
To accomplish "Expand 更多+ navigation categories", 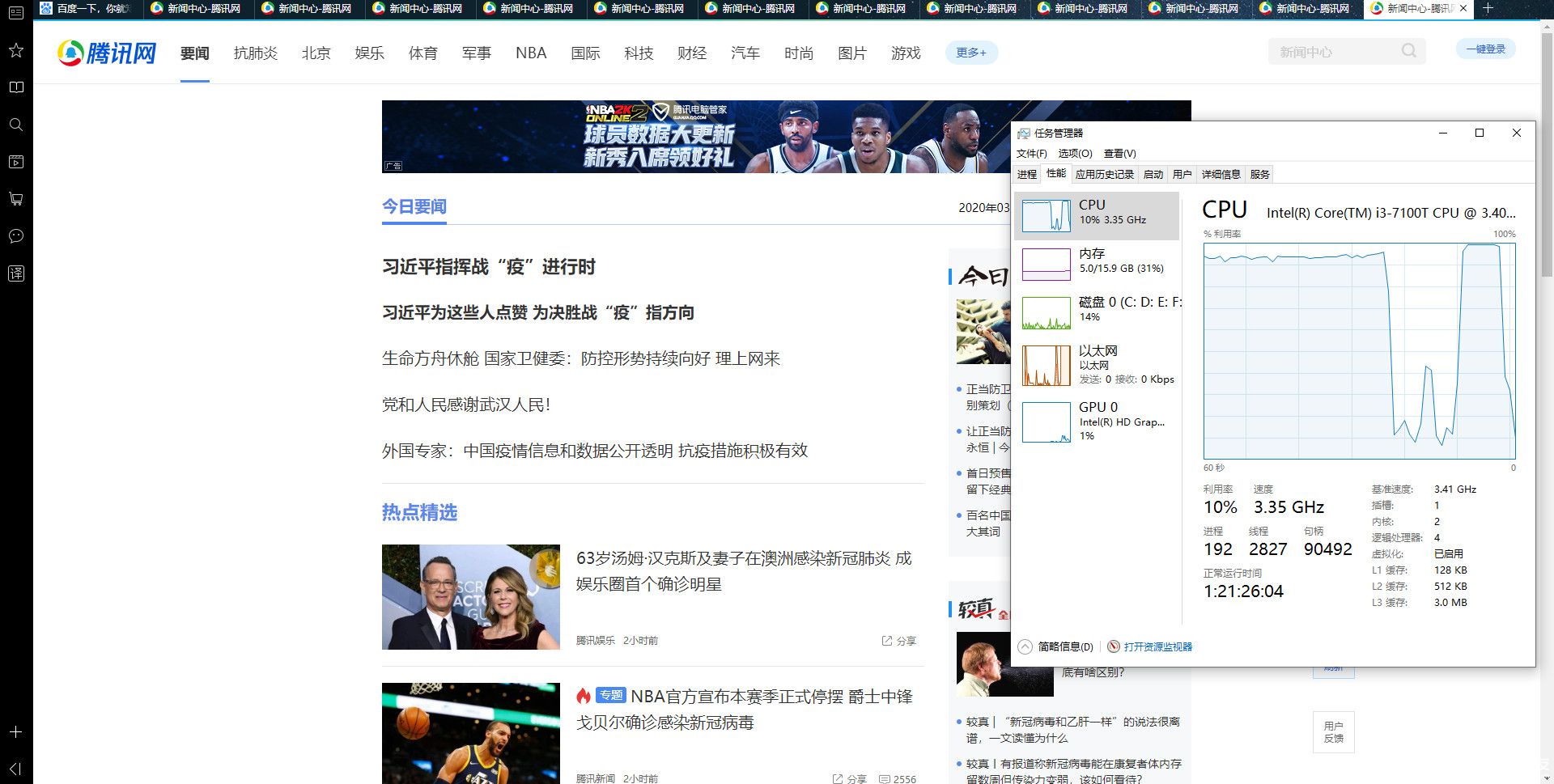I will [x=971, y=53].
